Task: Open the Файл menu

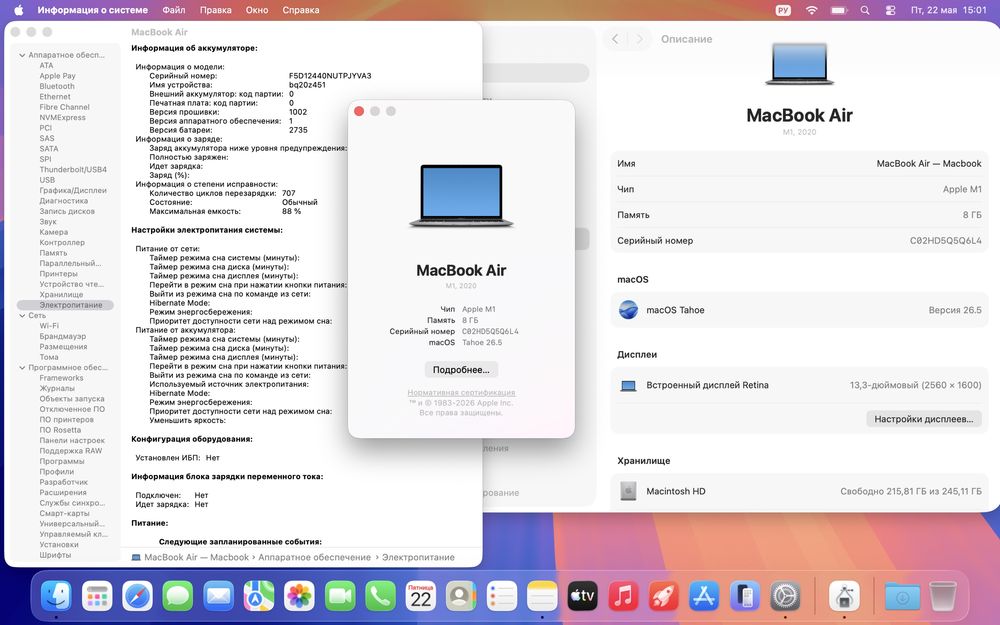Action: 173,10
